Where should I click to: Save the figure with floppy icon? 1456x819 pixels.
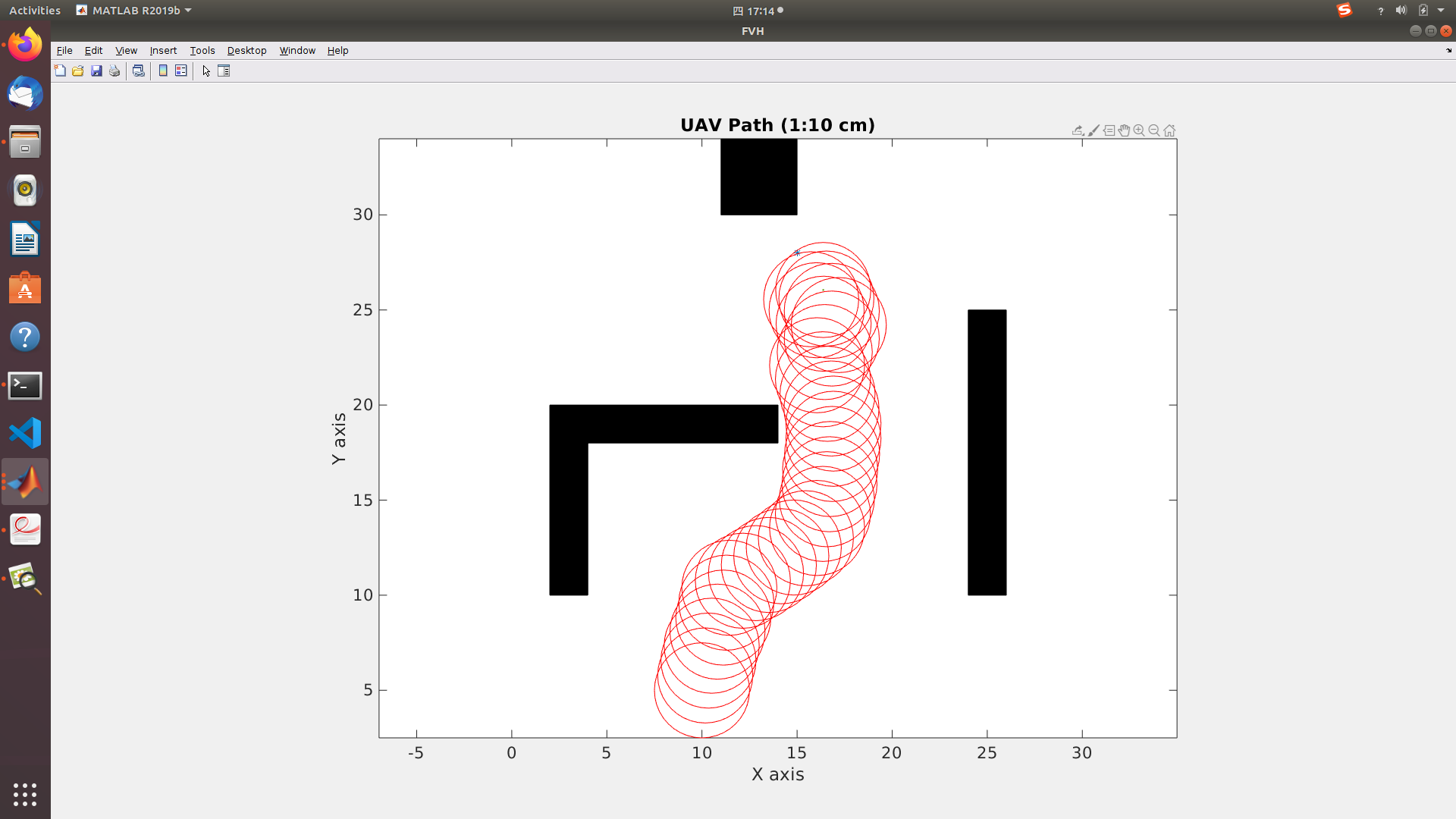click(x=96, y=71)
